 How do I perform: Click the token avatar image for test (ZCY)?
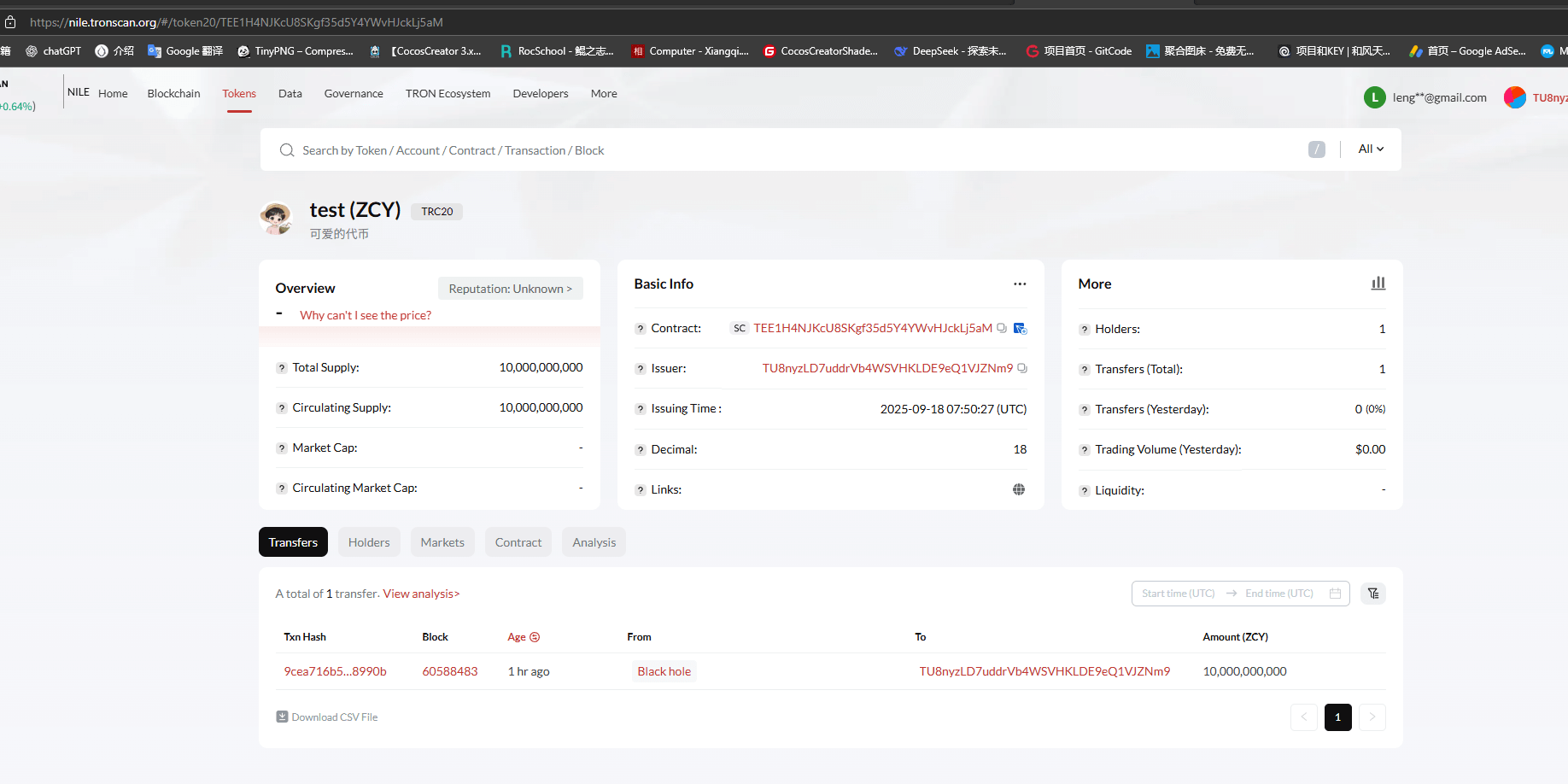point(276,219)
